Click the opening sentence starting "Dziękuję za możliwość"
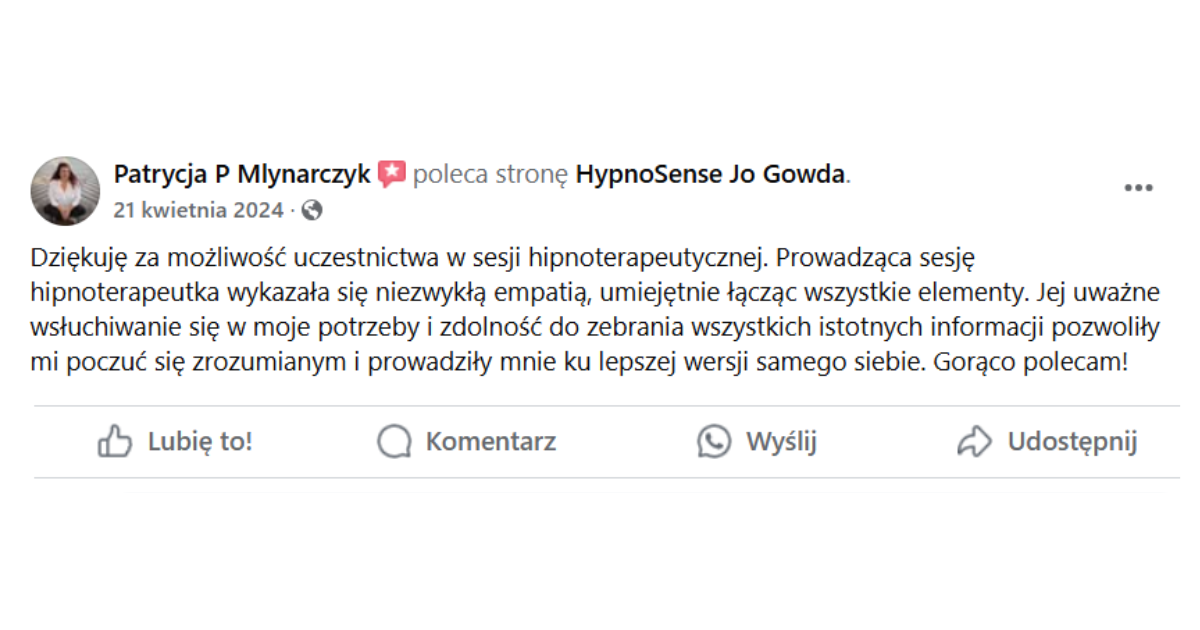The image size is (1200, 630). [400, 258]
